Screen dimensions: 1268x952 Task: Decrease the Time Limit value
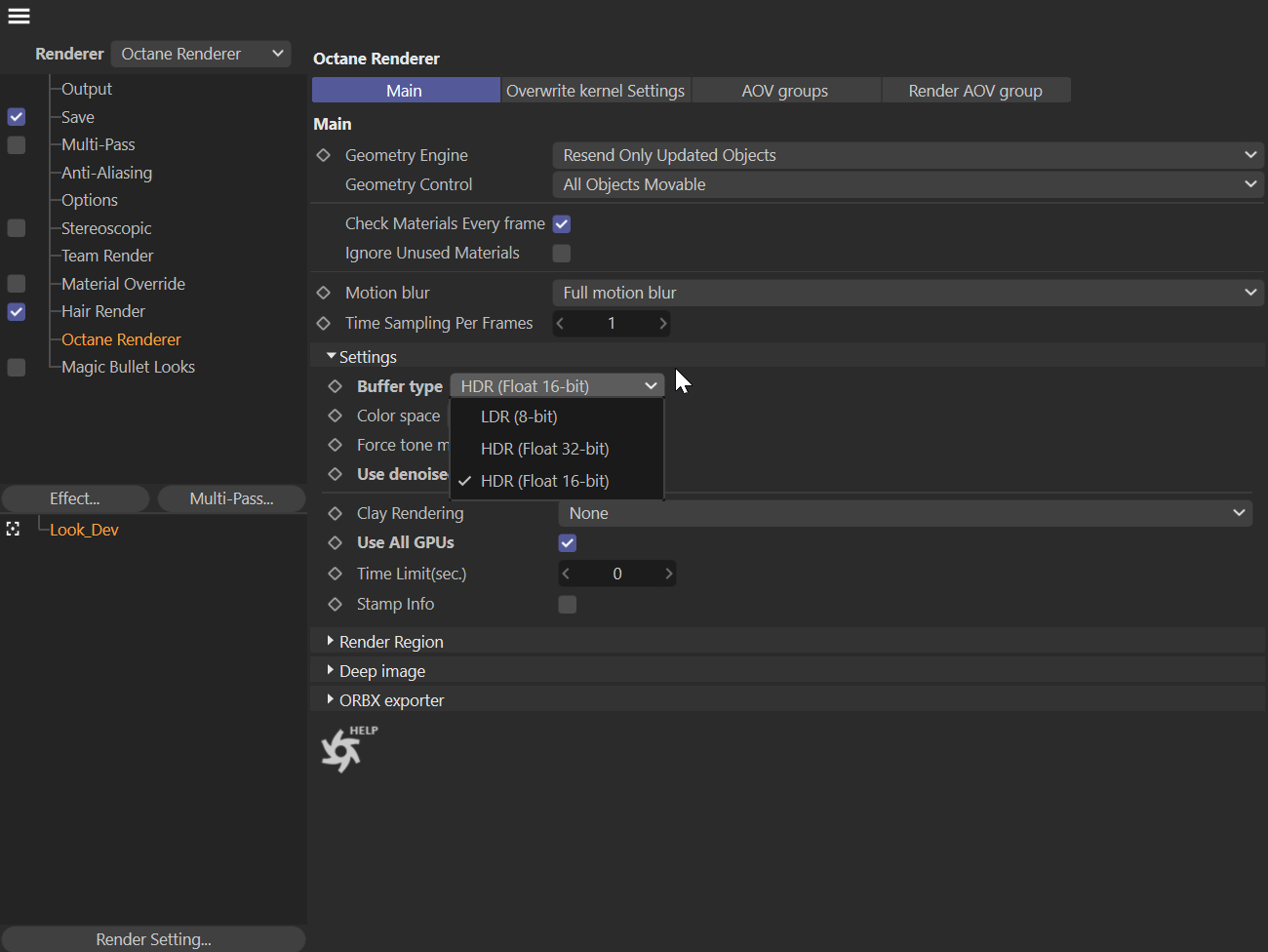click(x=566, y=574)
